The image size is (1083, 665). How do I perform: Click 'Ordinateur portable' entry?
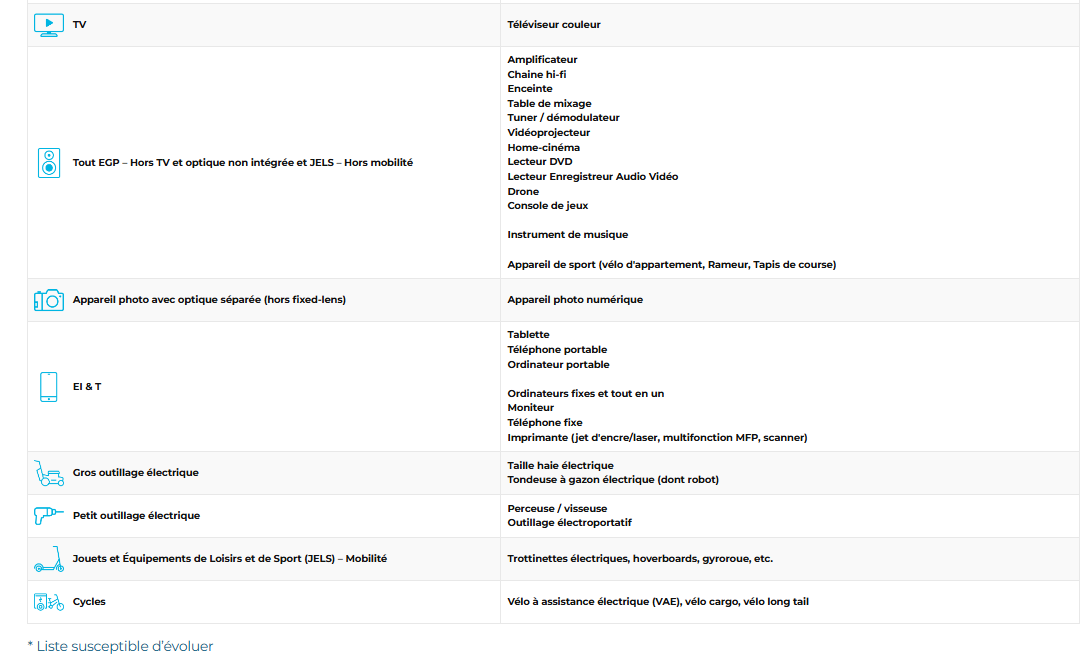(558, 365)
